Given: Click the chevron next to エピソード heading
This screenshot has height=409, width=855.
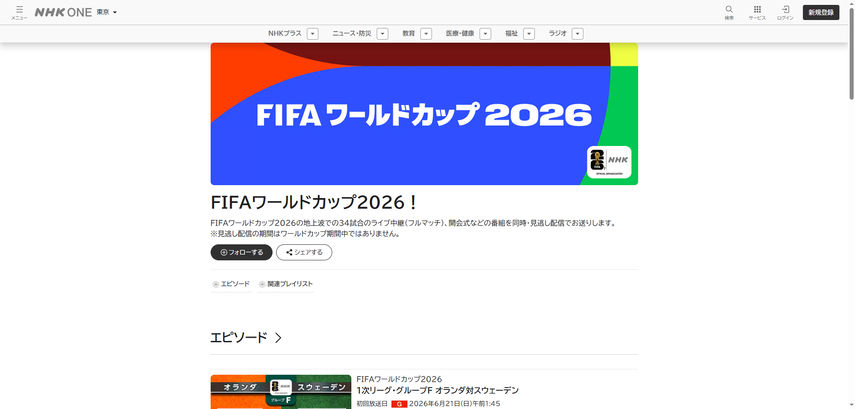Looking at the screenshot, I should pos(278,338).
